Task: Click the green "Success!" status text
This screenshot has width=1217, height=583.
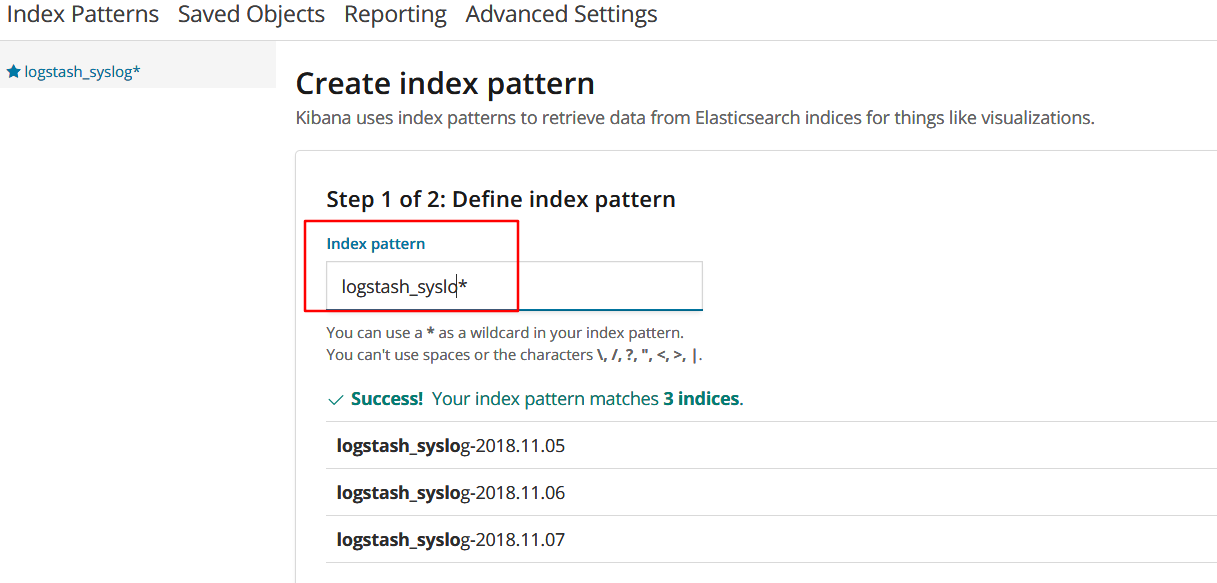Action: click(387, 399)
